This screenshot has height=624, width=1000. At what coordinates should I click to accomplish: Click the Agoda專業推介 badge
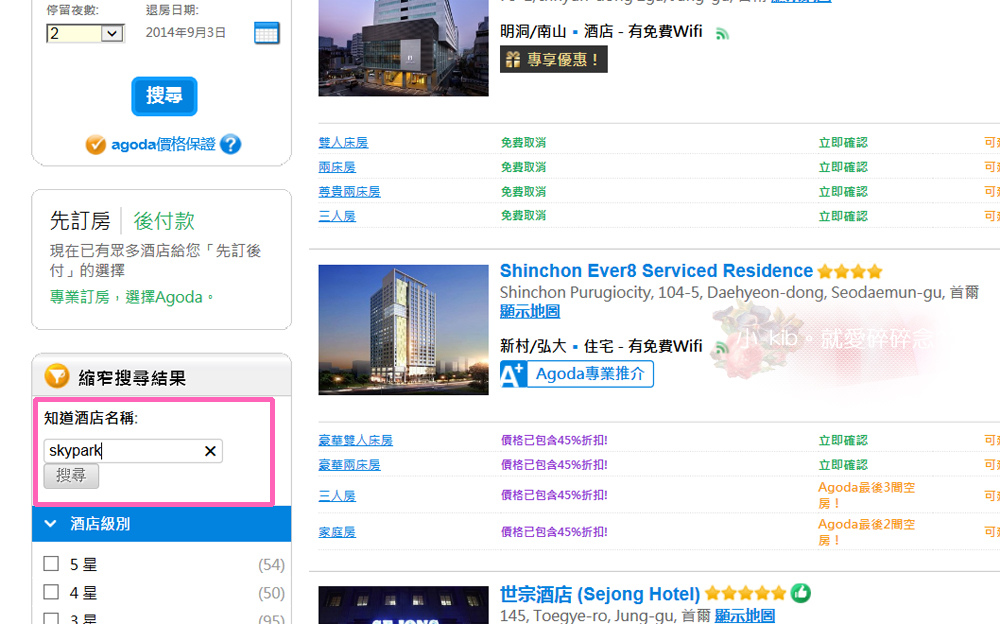(x=577, y=374)
